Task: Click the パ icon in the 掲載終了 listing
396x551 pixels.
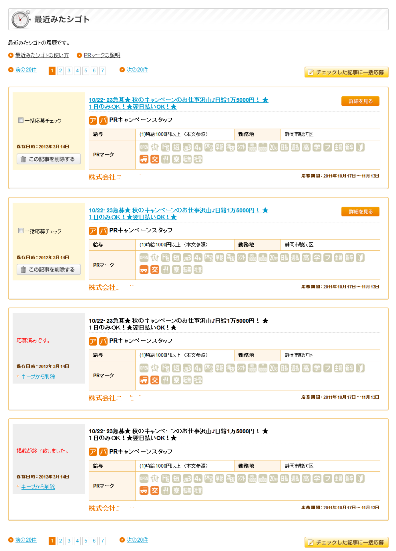Action: coord(103,452)
